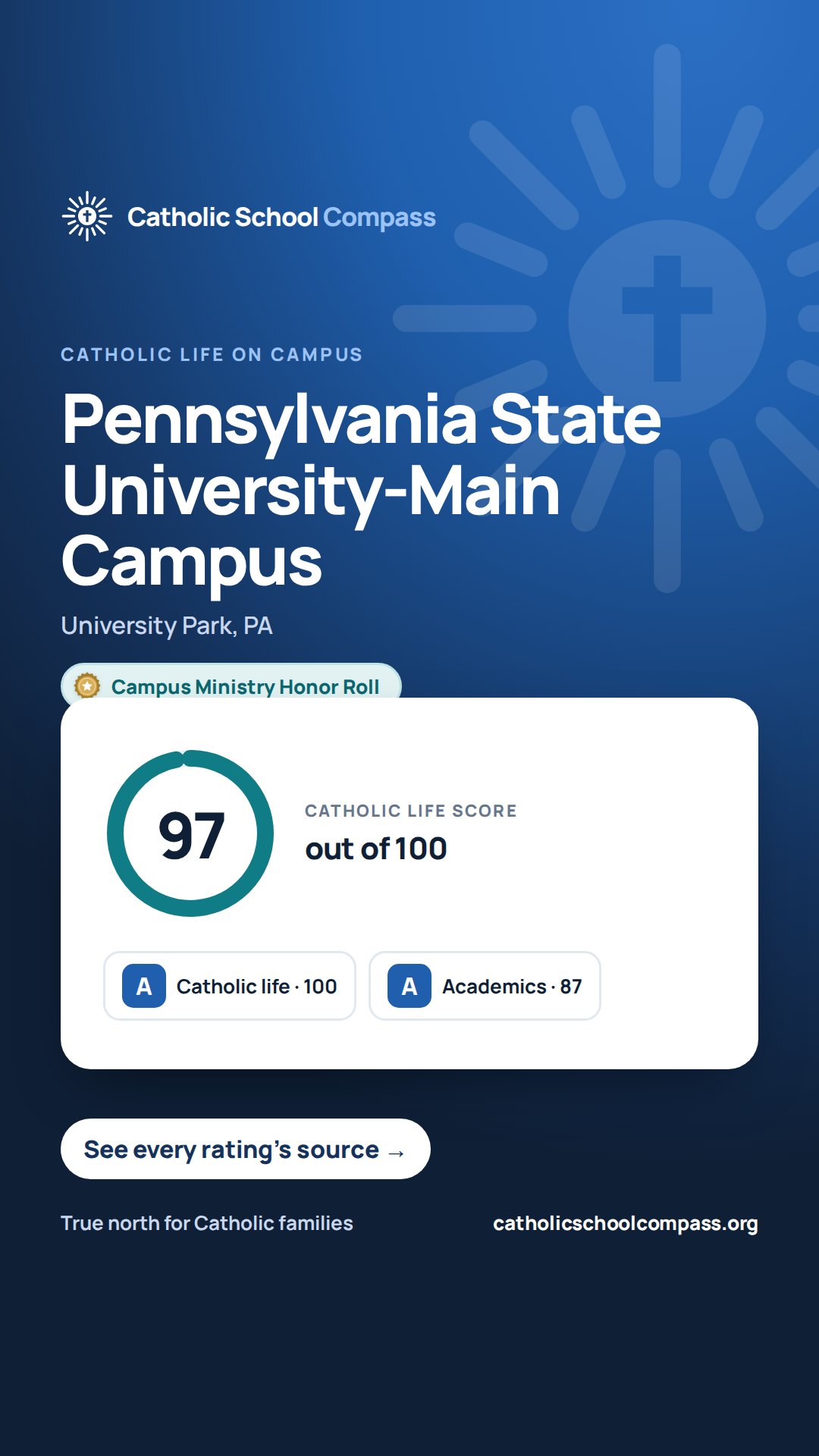The height and width of the screenshot is (1456, 819).
Task: Open See every rating's source button
Action: 246,1149
